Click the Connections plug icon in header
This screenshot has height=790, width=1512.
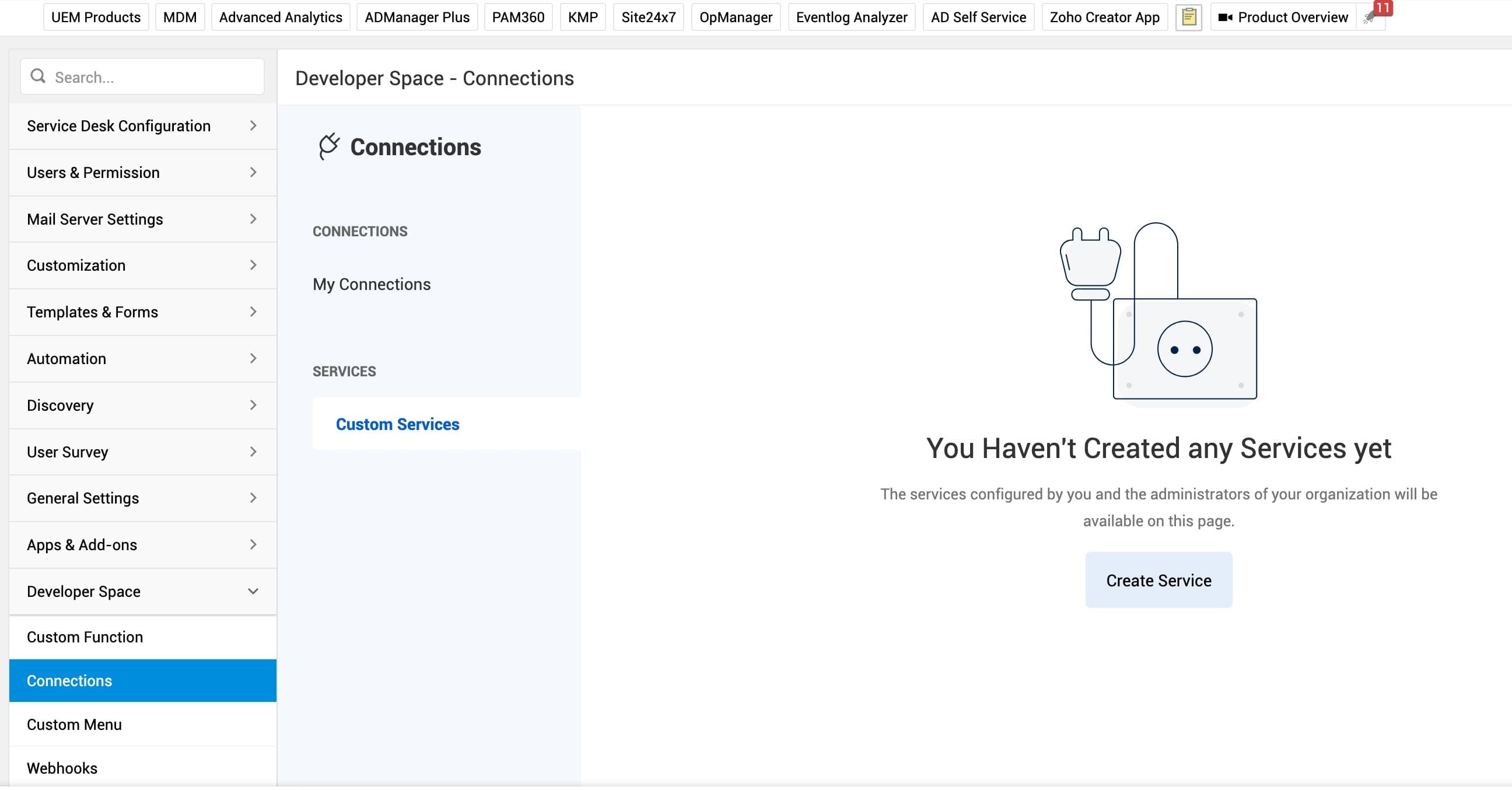tap(328, 146)
